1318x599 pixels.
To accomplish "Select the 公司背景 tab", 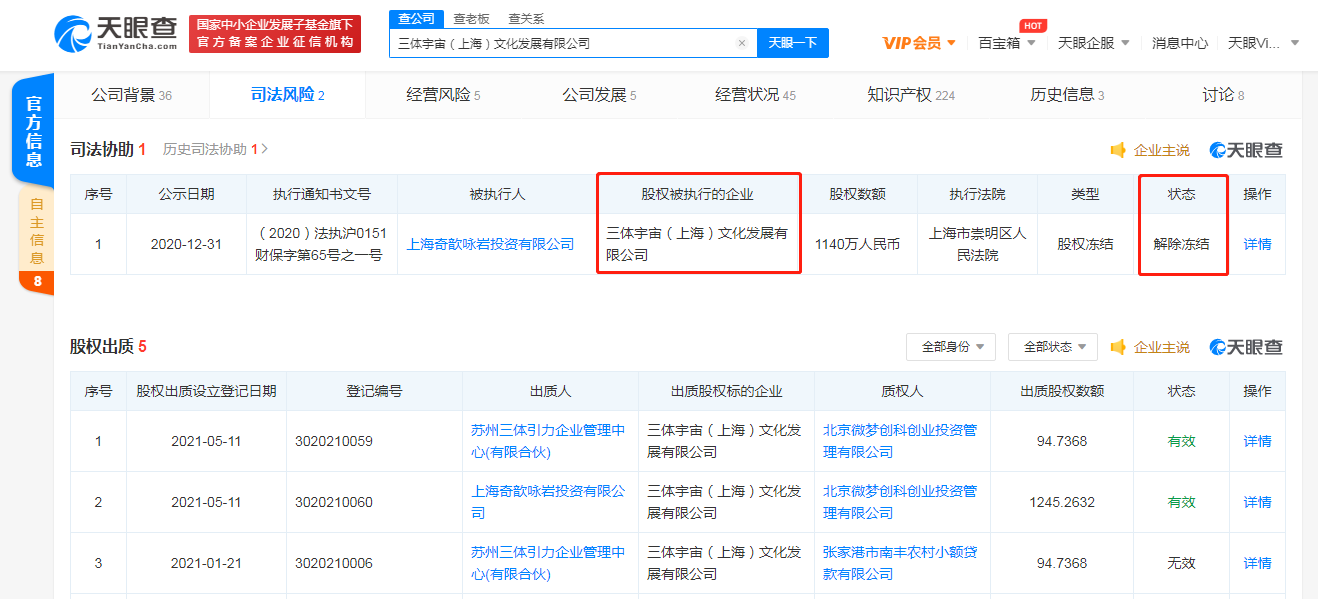I will (131, 95).
